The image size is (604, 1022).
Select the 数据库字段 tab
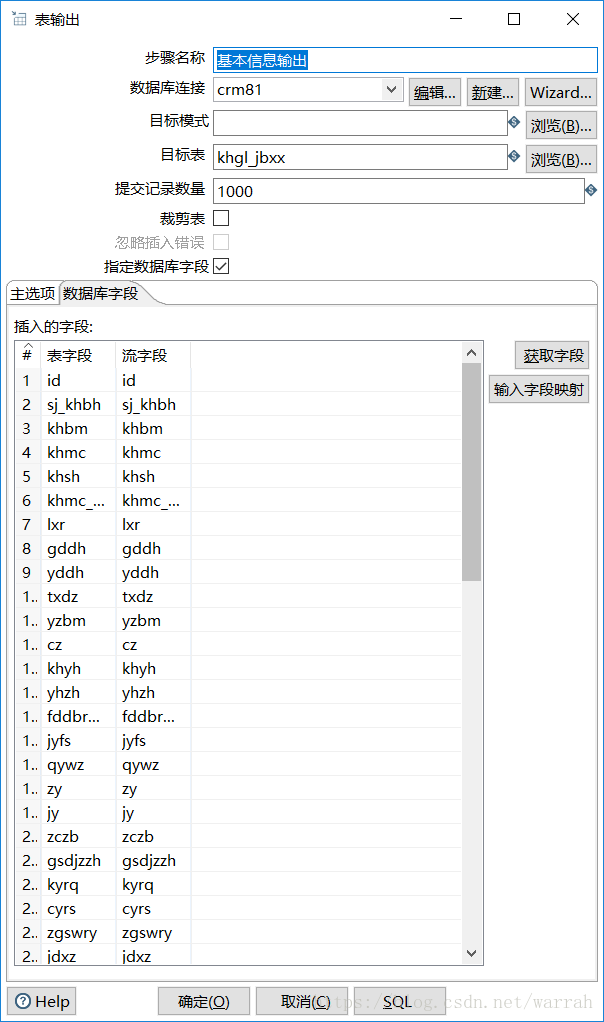coord(100,294)
